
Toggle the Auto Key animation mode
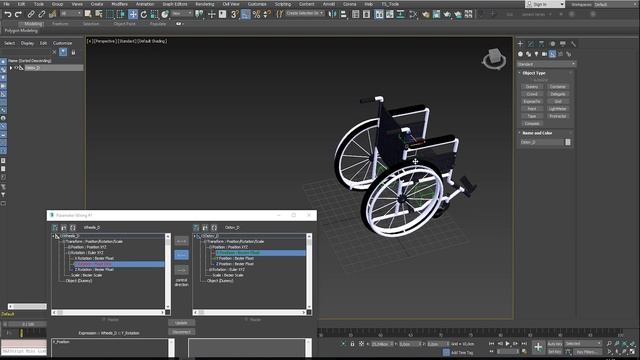555,344
